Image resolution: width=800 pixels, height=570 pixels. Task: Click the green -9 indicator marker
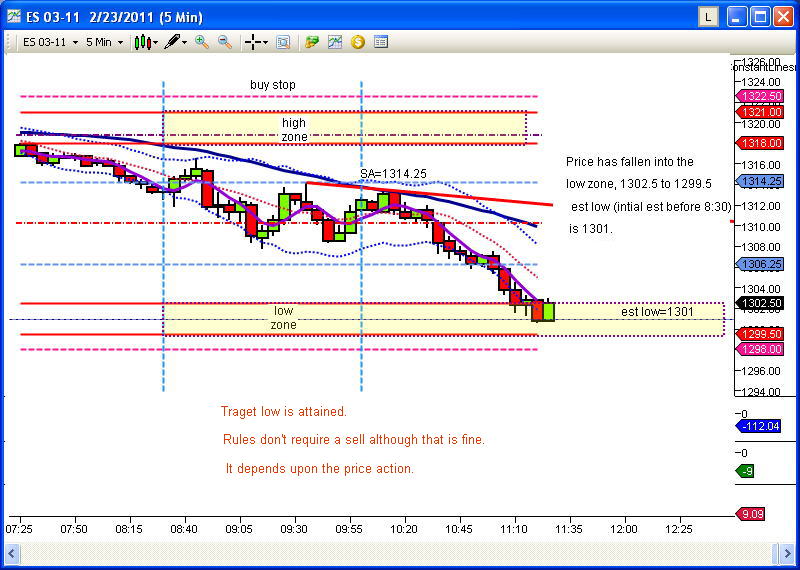pyautogui.click(x=744, y=471)
